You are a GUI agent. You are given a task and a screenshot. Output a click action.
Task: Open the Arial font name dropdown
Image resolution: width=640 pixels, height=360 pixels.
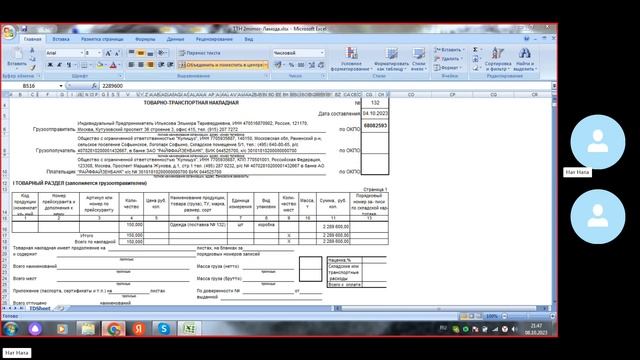pyautogui.click(x=81, y=53)
